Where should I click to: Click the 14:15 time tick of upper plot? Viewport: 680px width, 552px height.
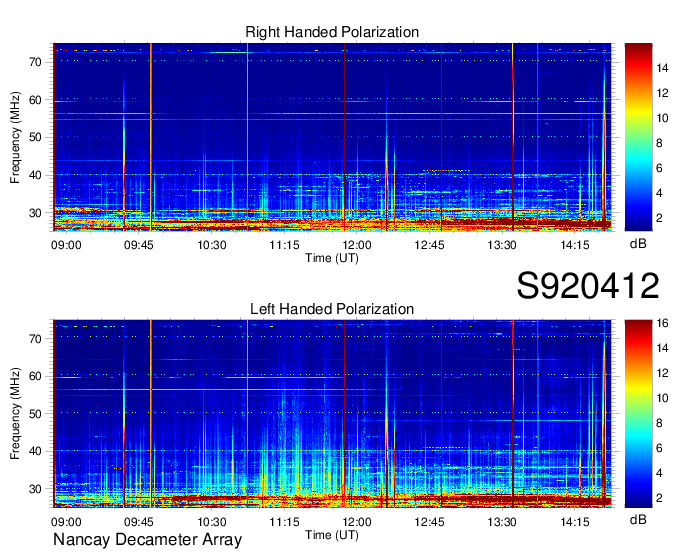tap(575, 245)
